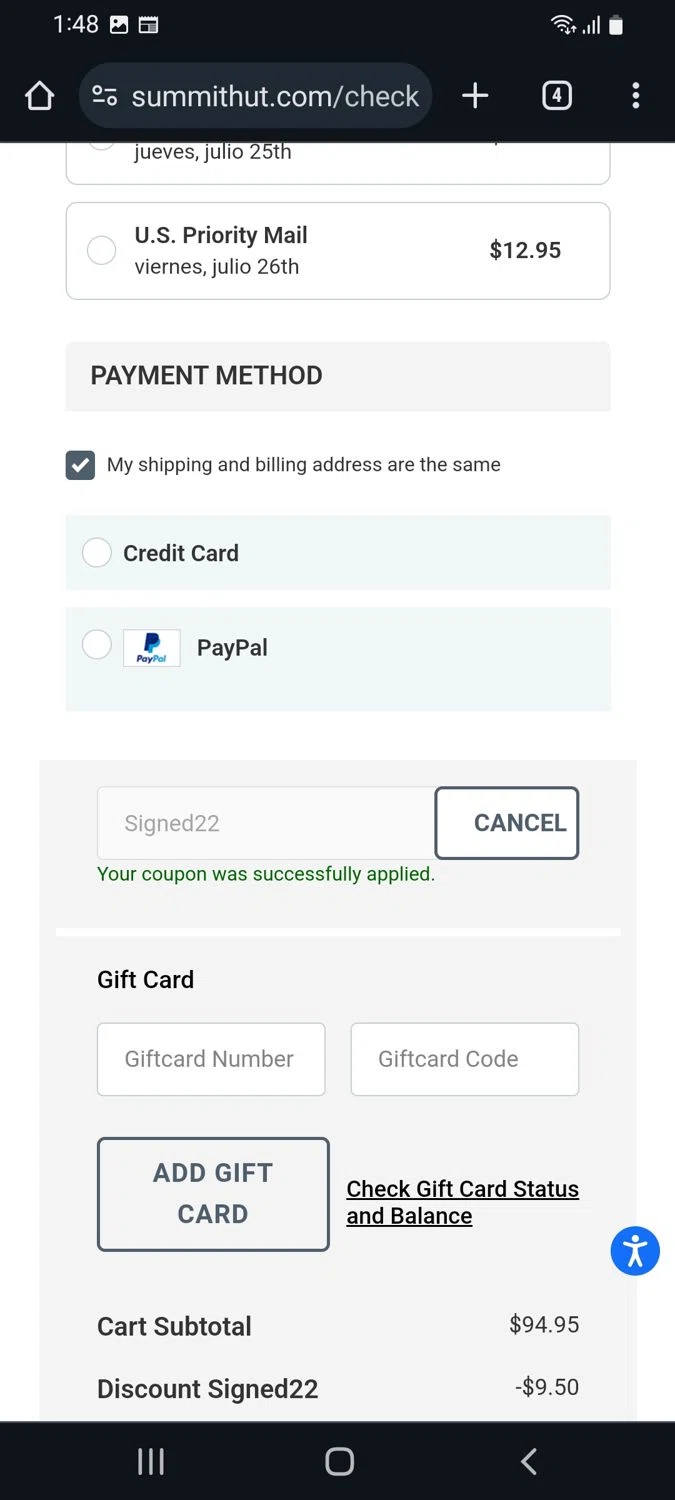The width and height of the screenshot is (675, 1500).
Task: Tap the browser home icon
Action: tap(39, 96)
